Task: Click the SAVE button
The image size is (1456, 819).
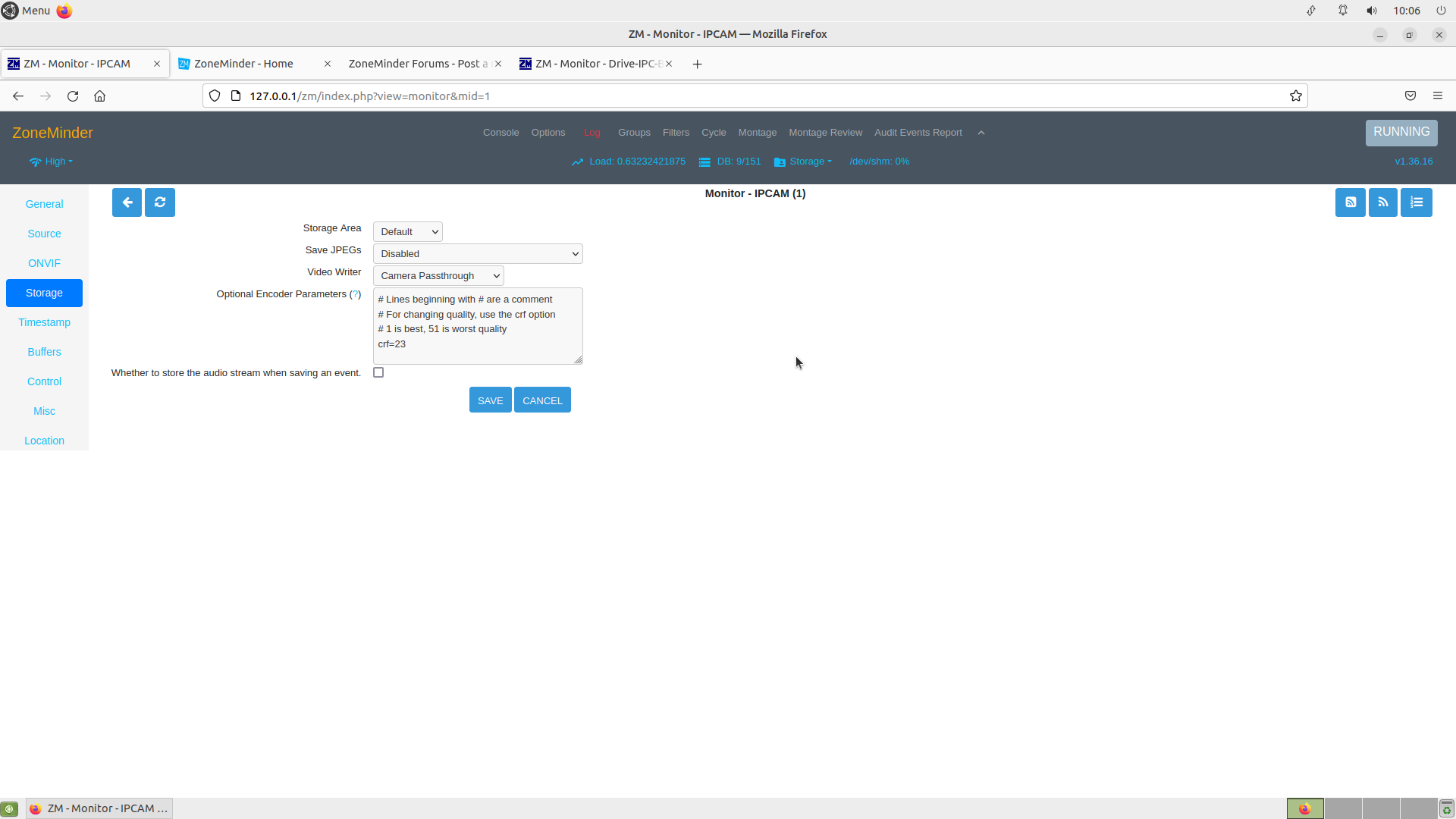Action: (490, 400)
